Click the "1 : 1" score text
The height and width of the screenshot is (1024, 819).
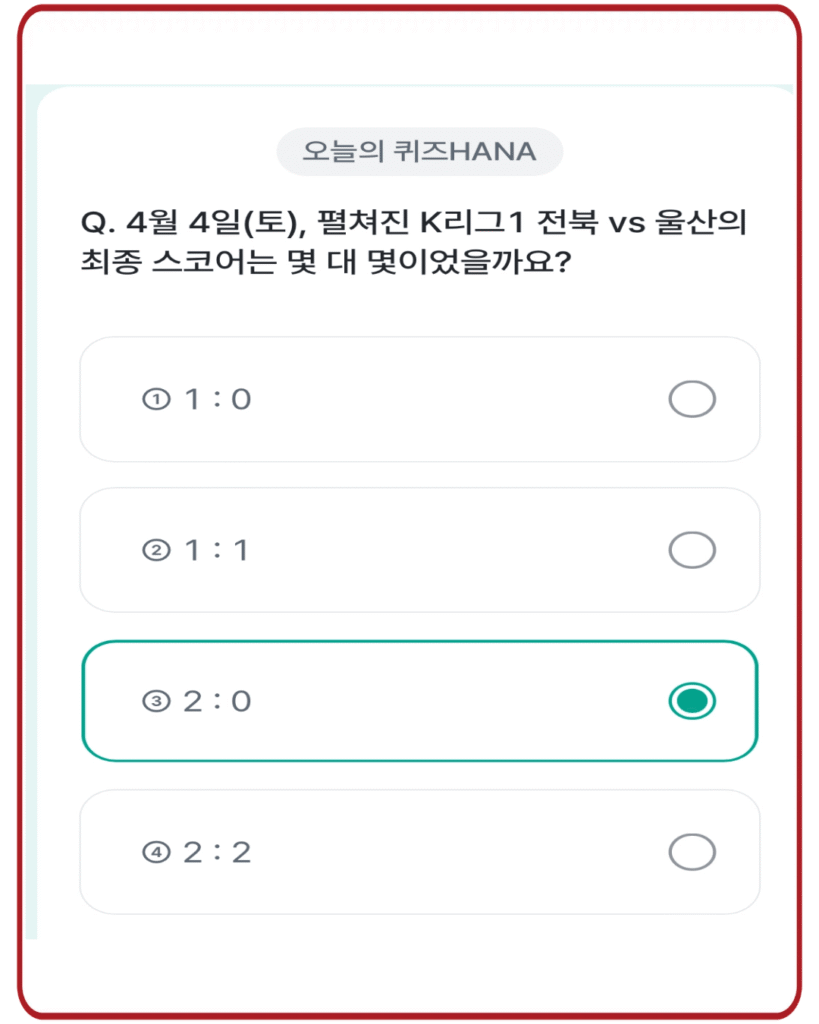point(217,551)
